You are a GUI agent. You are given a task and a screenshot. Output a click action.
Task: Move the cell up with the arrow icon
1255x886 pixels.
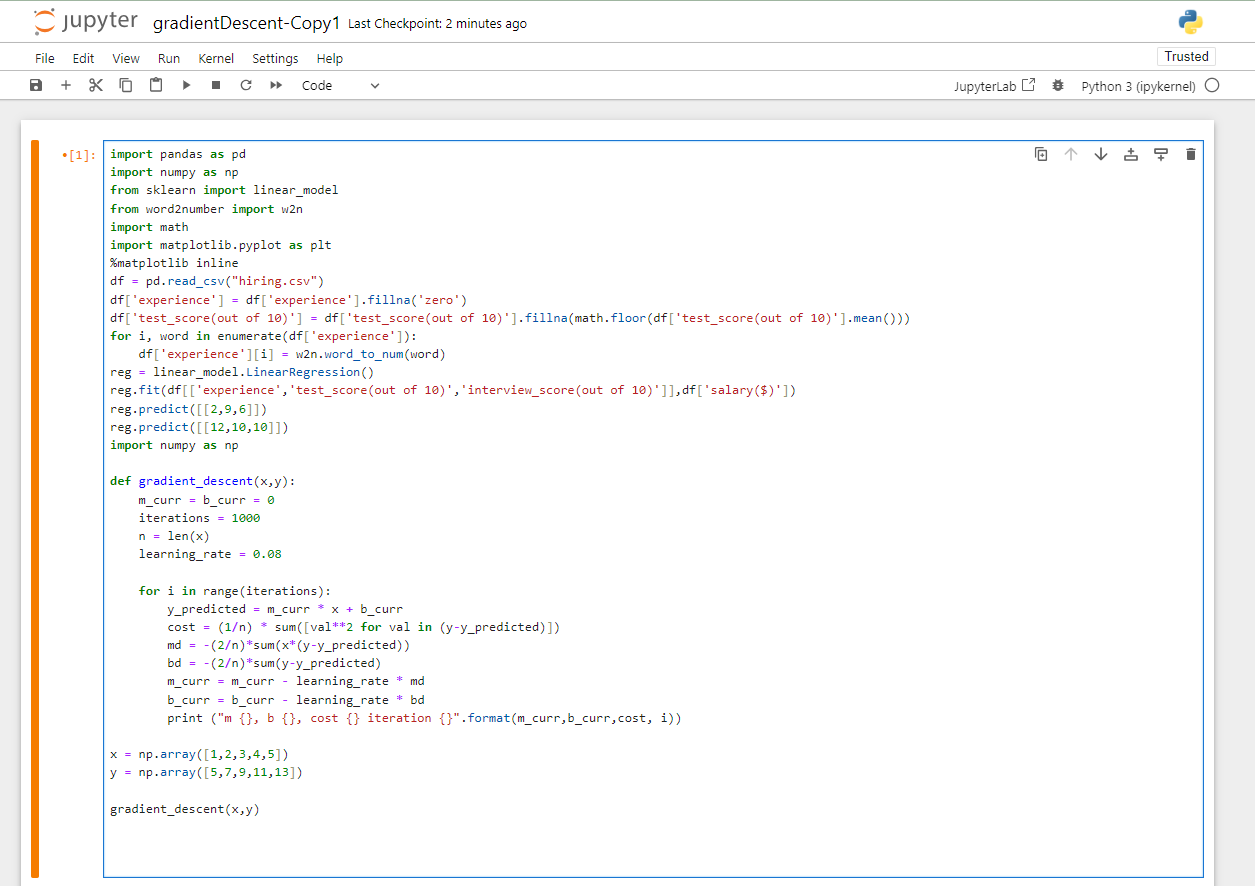pyautogui.click(x=1071, y=154)
